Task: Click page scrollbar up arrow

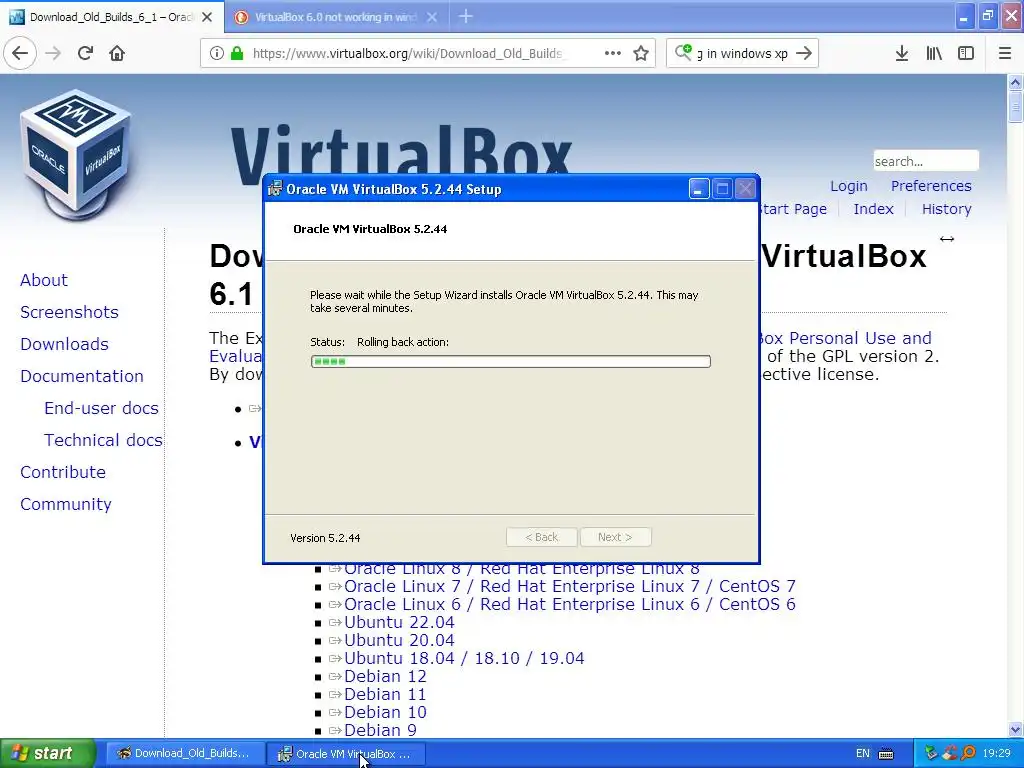Action: coord(1015,82)
